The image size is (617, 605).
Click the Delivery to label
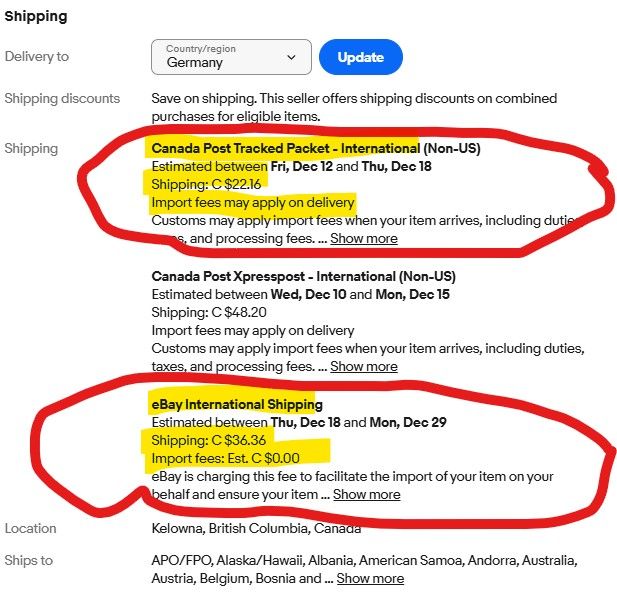tap(37, 57)
